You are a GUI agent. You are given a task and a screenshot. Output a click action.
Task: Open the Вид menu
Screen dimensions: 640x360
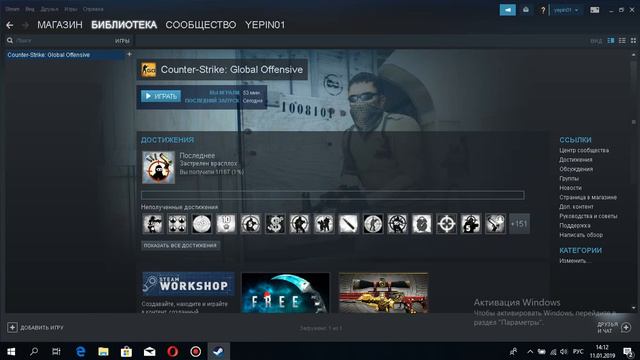(30, 9)
